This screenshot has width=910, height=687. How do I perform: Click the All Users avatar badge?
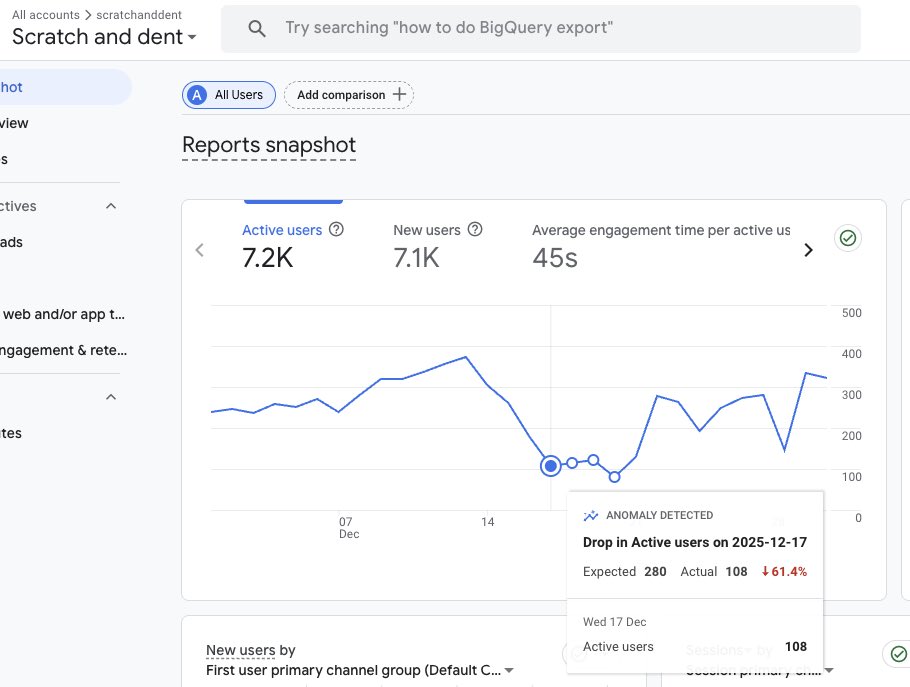pos(197,95)
